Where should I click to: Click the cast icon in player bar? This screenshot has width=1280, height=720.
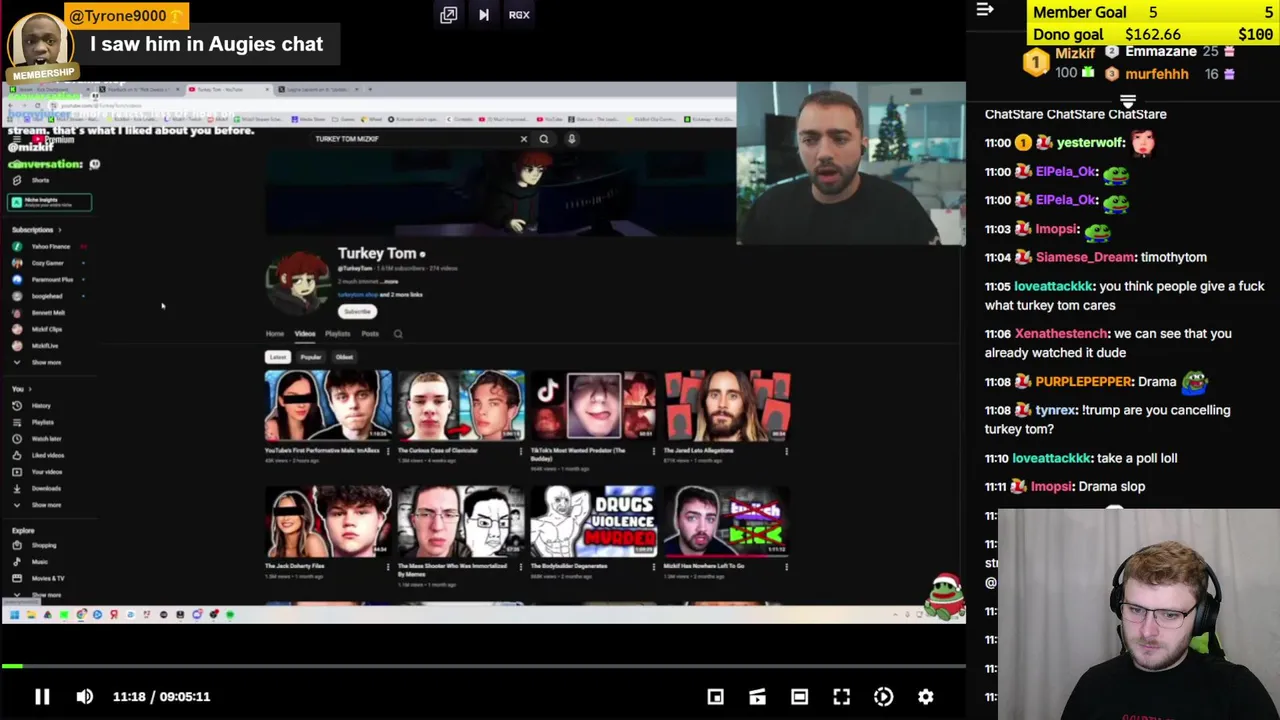(x=757, y=696)
